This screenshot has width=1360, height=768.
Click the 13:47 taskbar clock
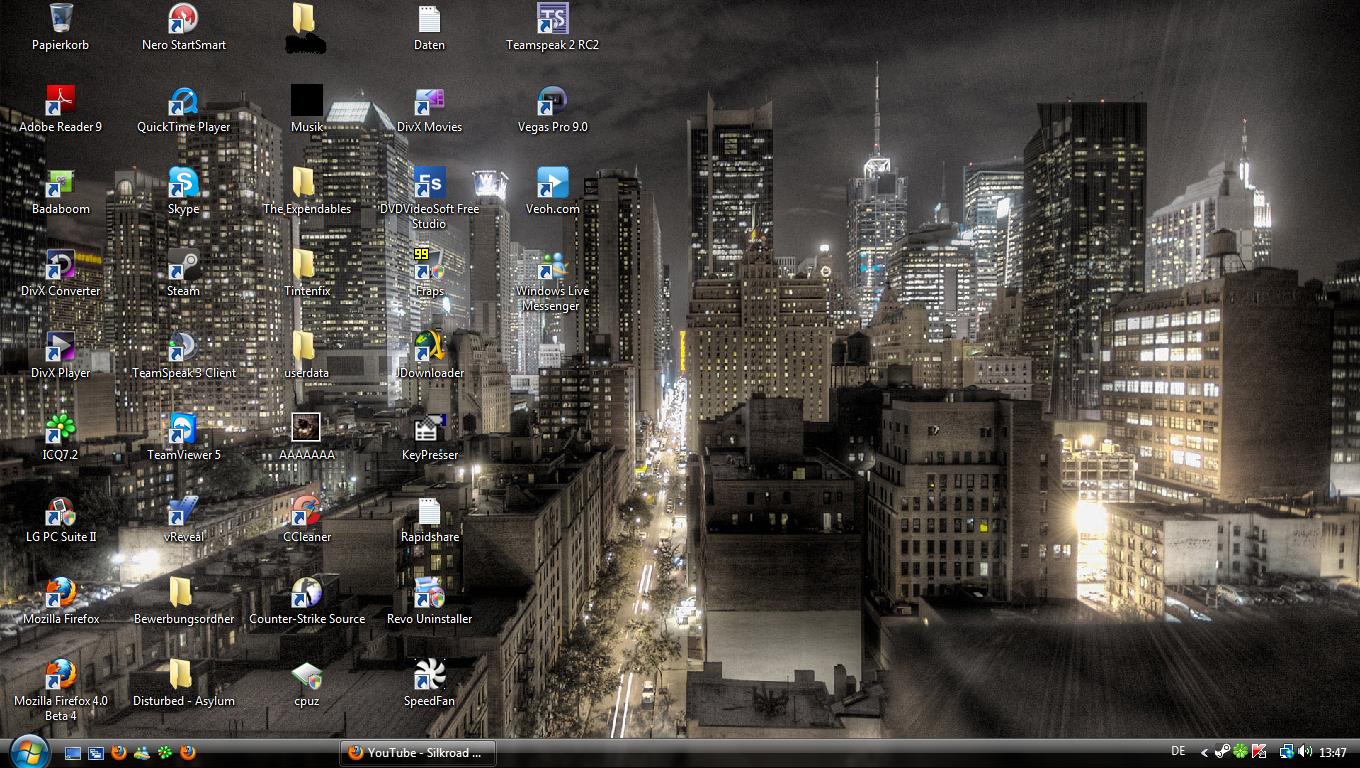coord(1333,752)
